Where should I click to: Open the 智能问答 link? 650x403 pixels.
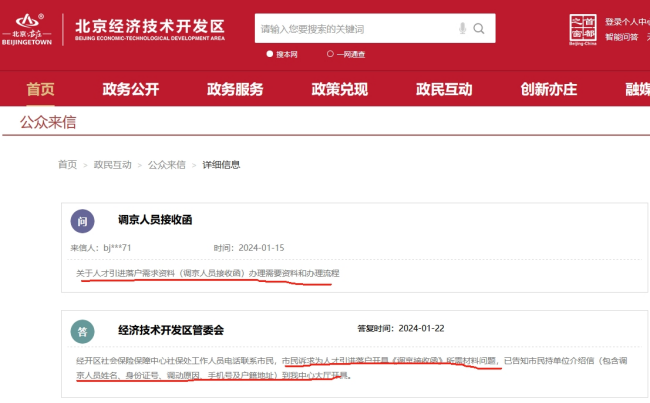[x=621, y=37]
